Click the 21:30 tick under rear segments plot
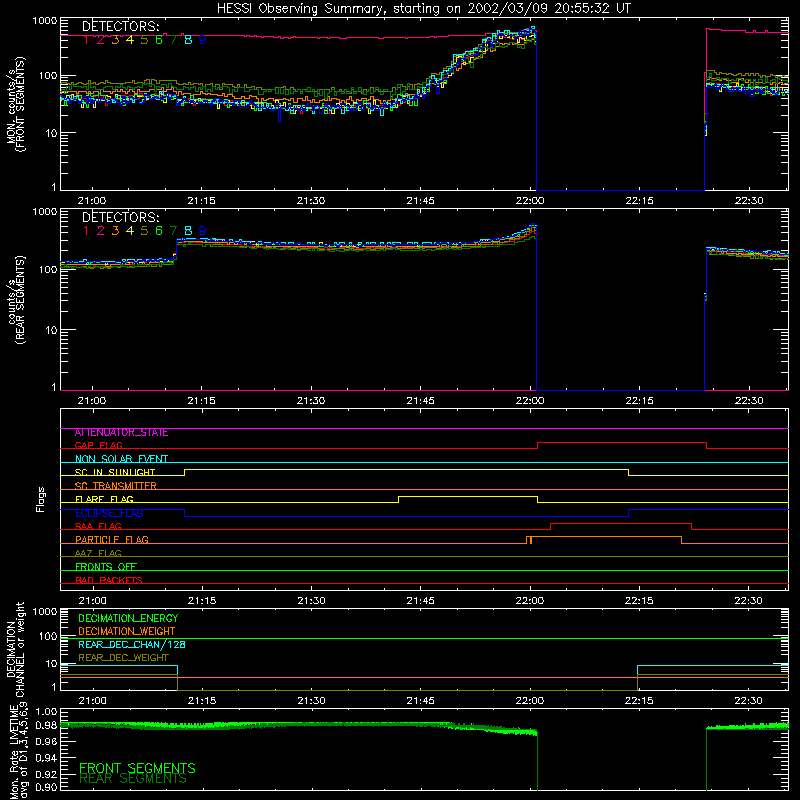Viewport: 800px width, 800px height. [311, 401]
